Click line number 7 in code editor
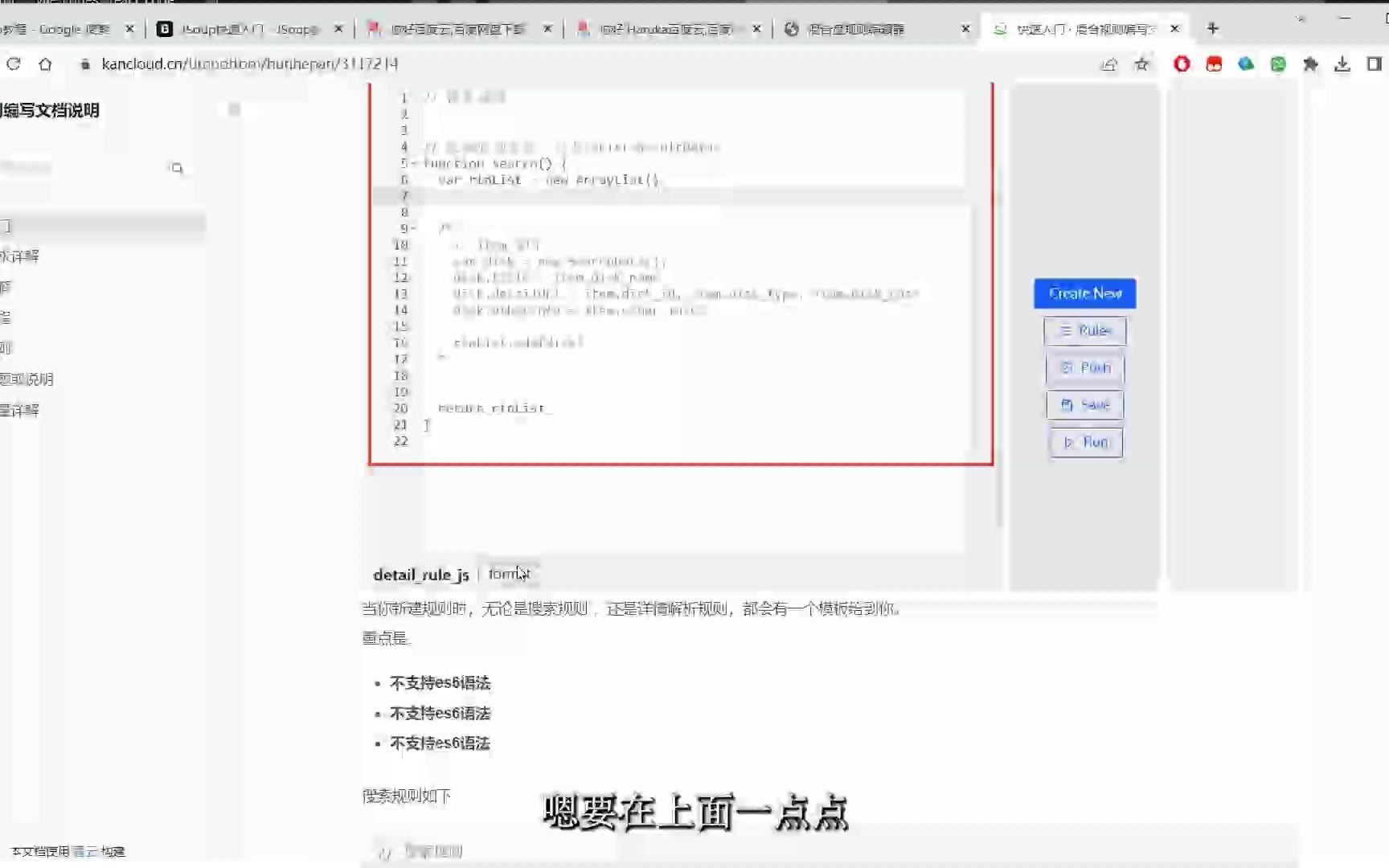The height and width of the screenshot is (868, 1389). [x=404, y=196]
